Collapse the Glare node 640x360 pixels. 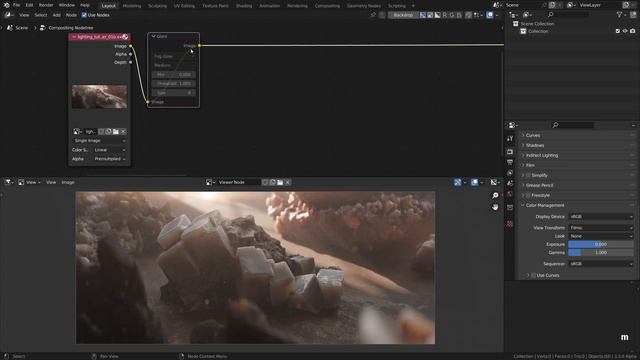click(x=153, y=36)
